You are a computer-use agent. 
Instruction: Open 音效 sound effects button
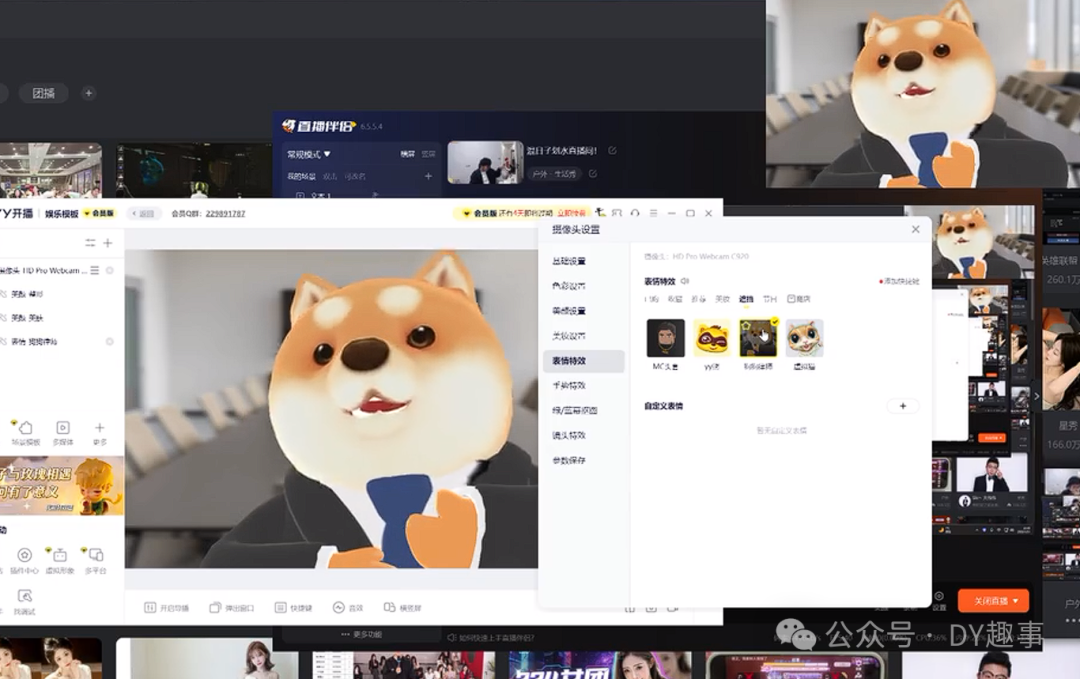pos(348,607)
